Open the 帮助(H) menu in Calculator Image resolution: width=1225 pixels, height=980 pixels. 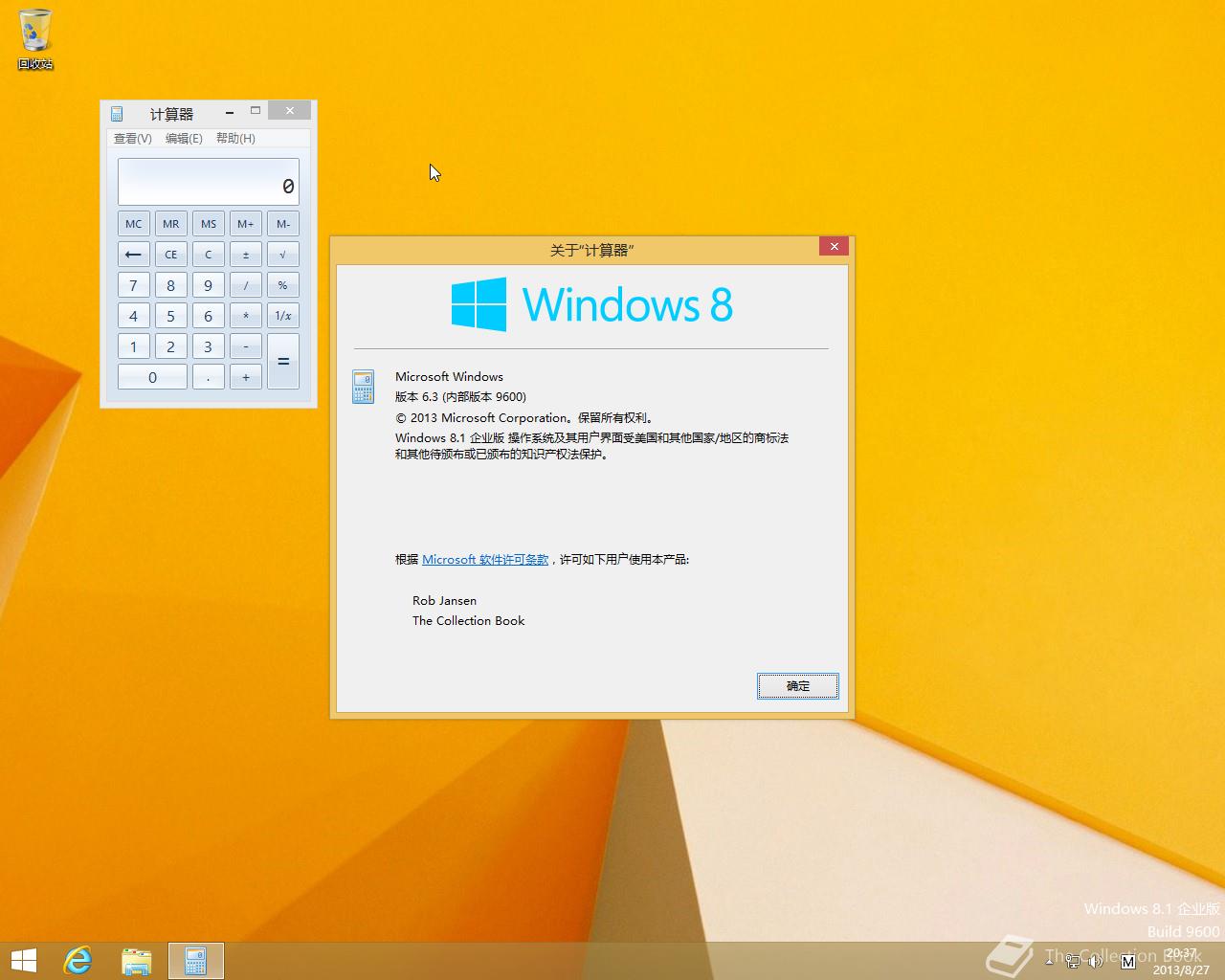pyautogui.click(x=235, y=138)
